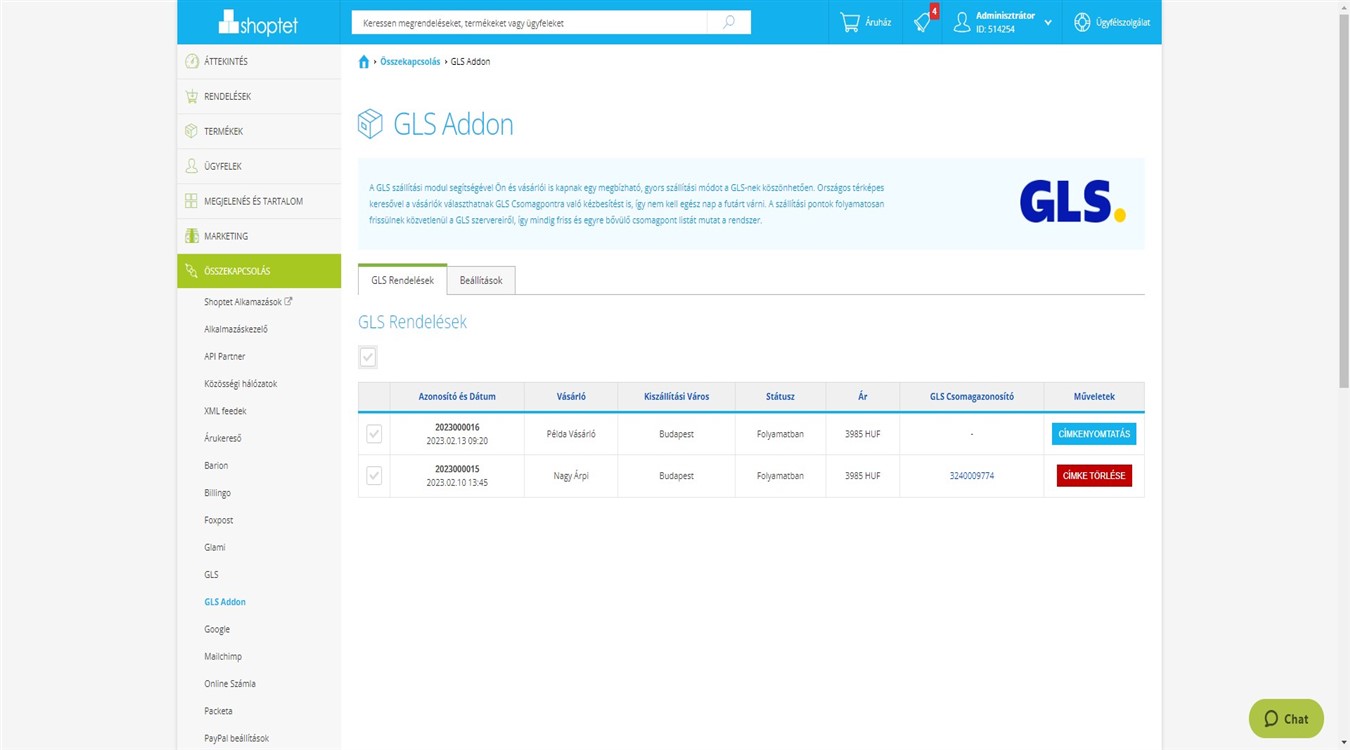
Task: Click the Megjelenés és tartalom grid icon
Action: [191, 201]
